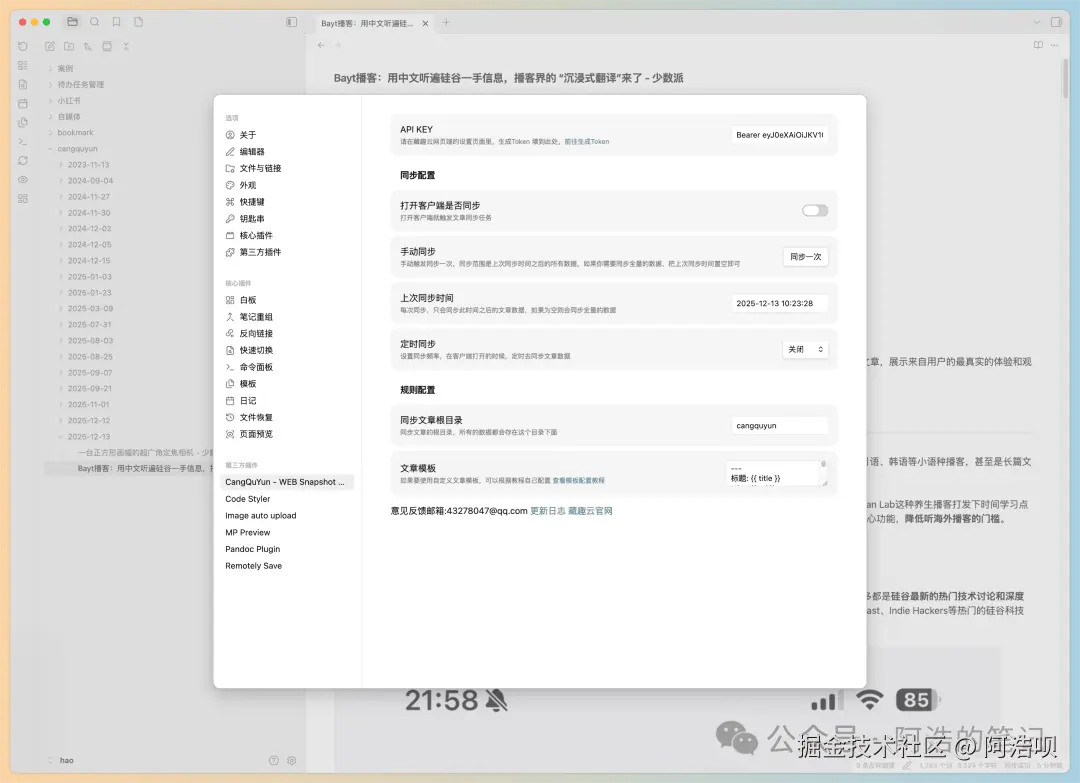Open the bookmarks tab icon
Image resolution: width=1080 pixels, height=783 pixels.
click(x=116, y=22)
